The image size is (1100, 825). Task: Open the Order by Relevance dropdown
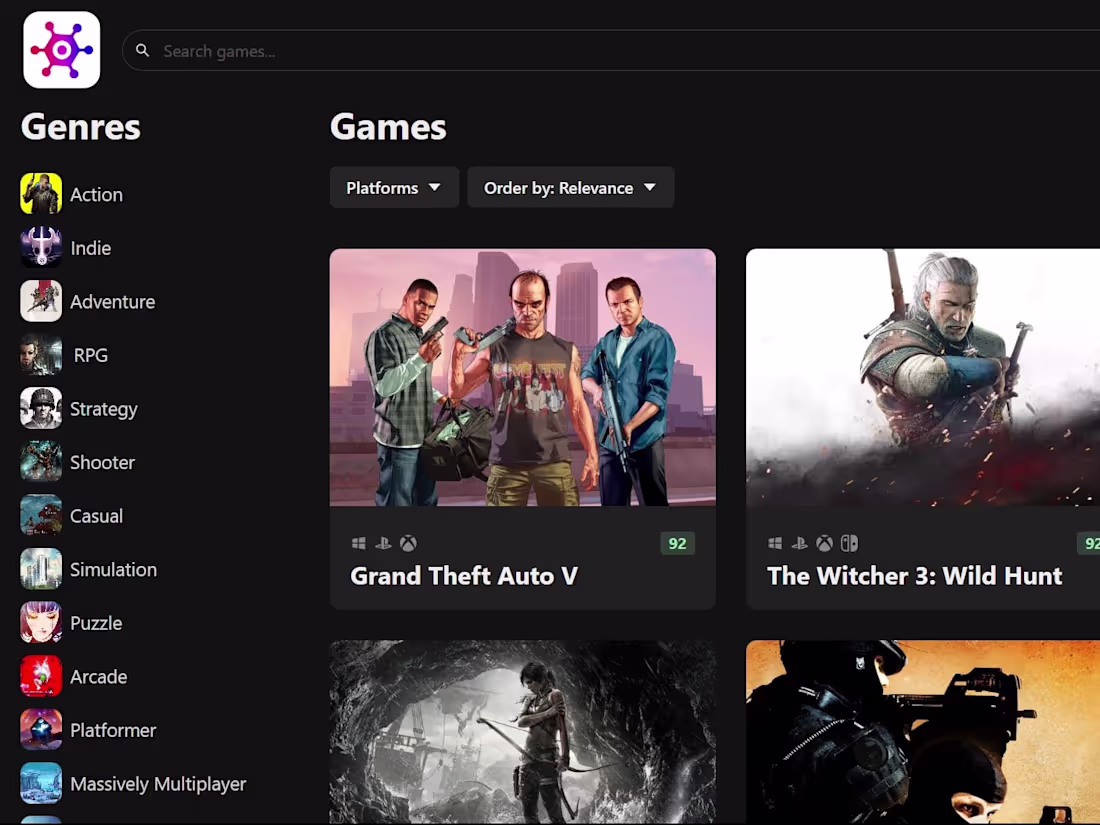[x=570, y=187]
